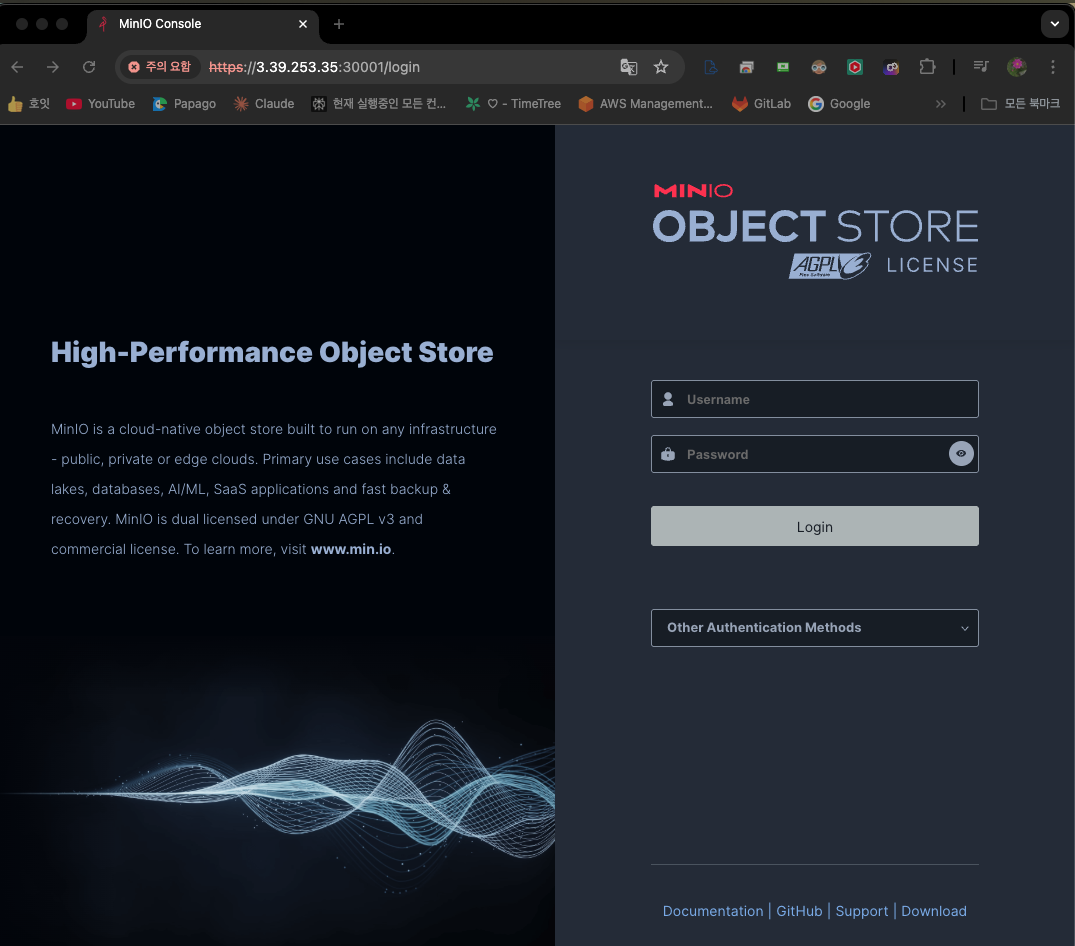Screen dimensions: 1075x946
Task: Click the screenshot window extension icon
Action: click(747, 66)
